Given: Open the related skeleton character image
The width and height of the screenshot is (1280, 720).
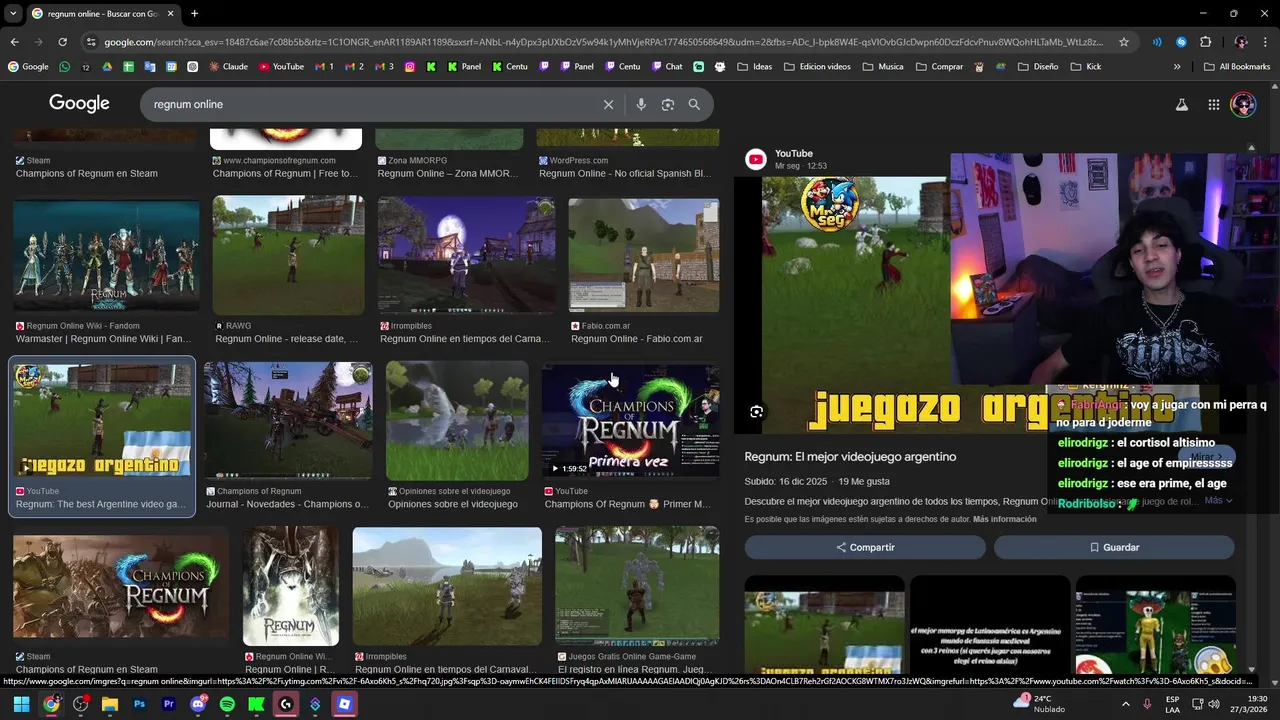Looking at the screenshot, I should pos(1155,625).
